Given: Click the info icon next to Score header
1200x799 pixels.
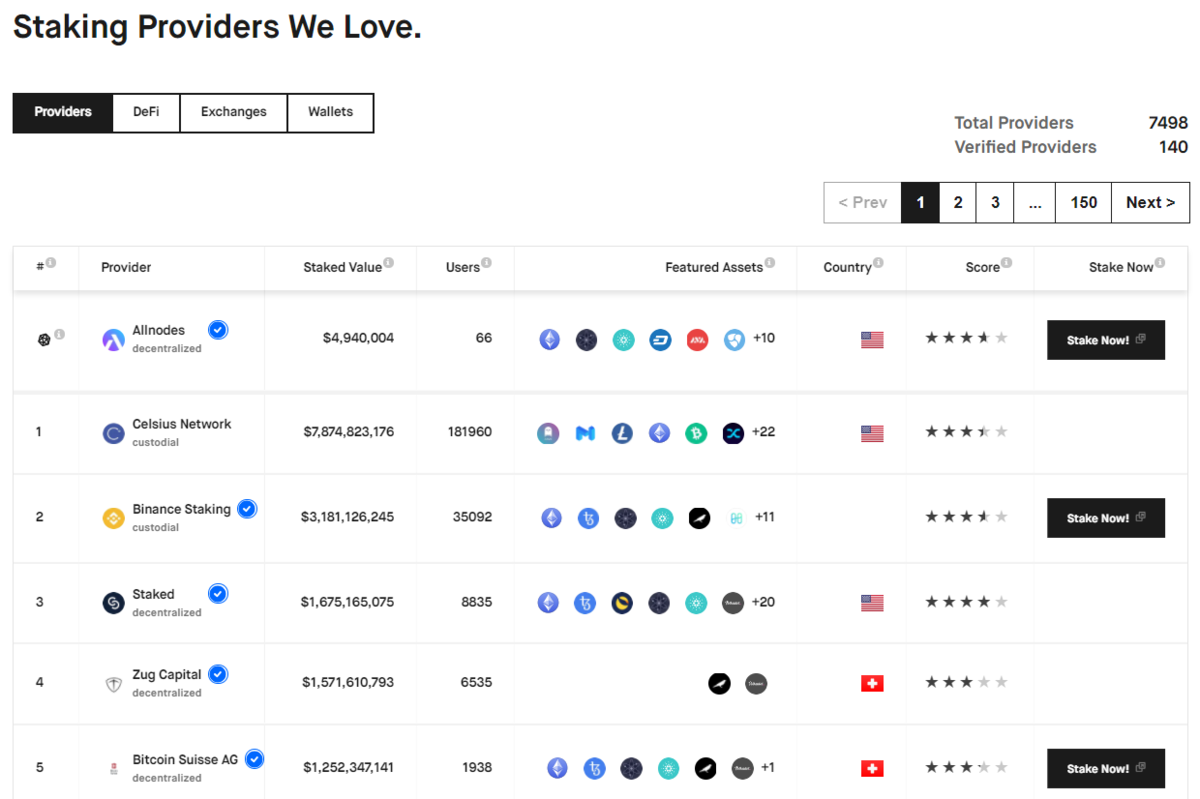Looking at the screenshot, I should (x=1007, y=263).
